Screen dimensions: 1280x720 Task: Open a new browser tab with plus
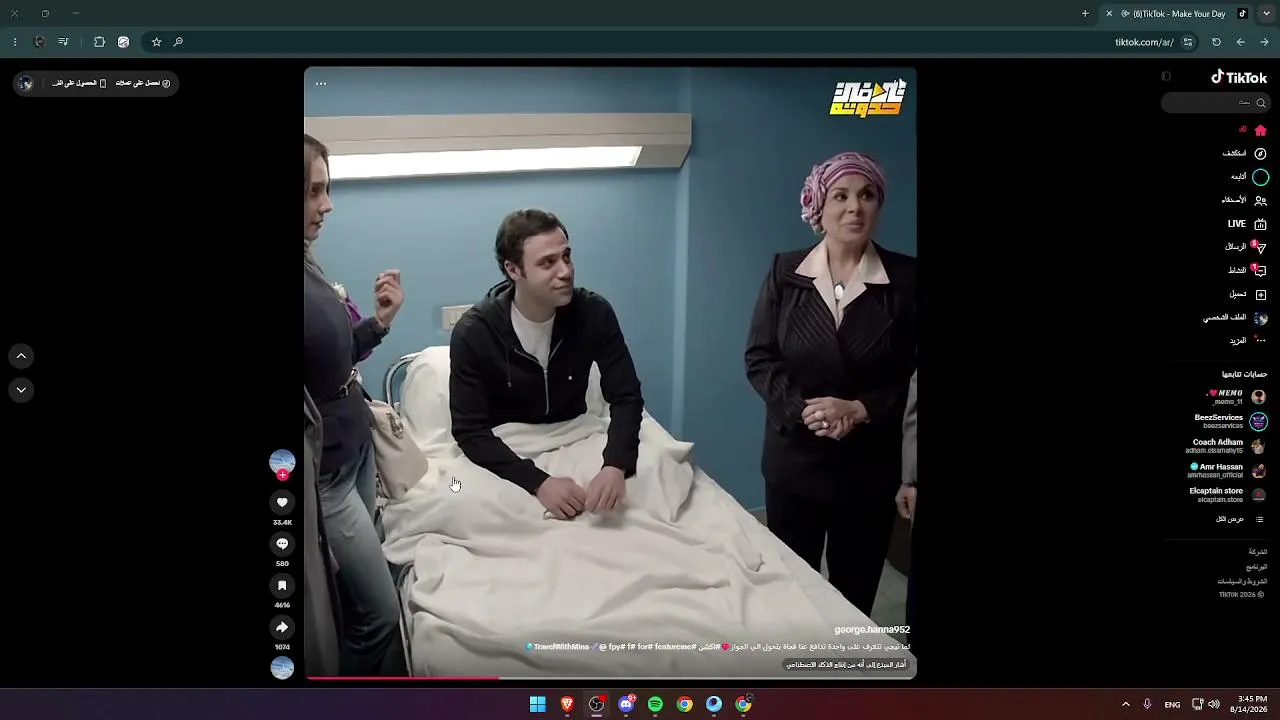(1085, 14)
